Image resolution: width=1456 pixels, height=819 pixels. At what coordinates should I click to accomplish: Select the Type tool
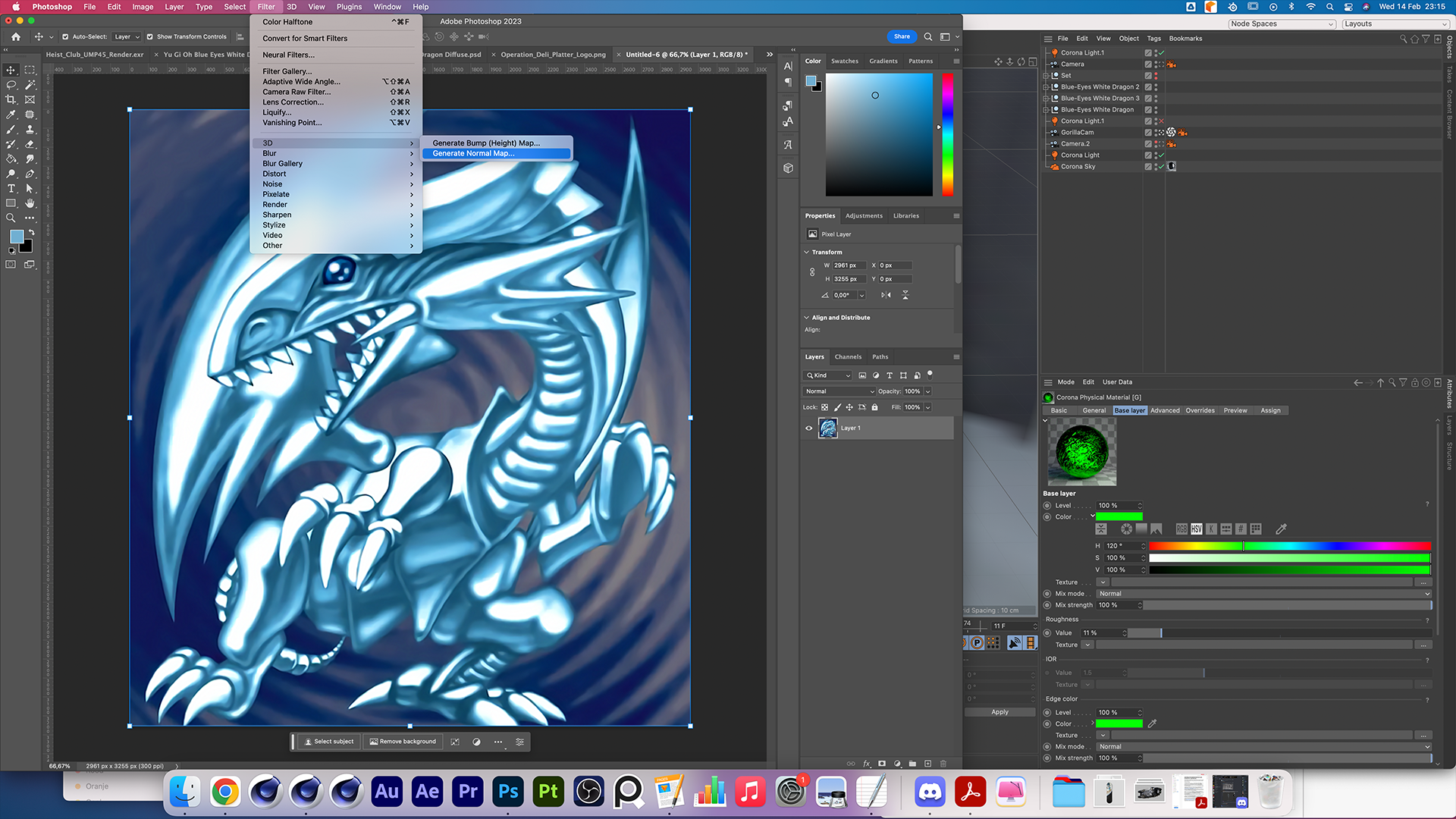[11, 189]
